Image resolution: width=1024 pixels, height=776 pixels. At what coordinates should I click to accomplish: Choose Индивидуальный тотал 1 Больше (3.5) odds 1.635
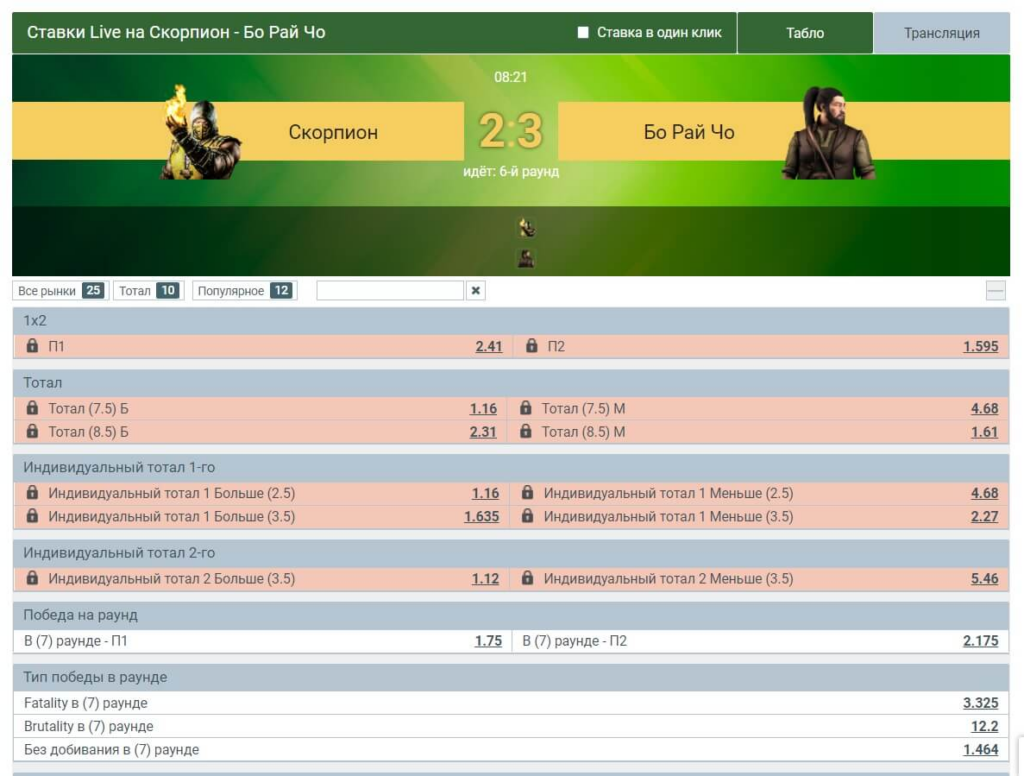481,517
